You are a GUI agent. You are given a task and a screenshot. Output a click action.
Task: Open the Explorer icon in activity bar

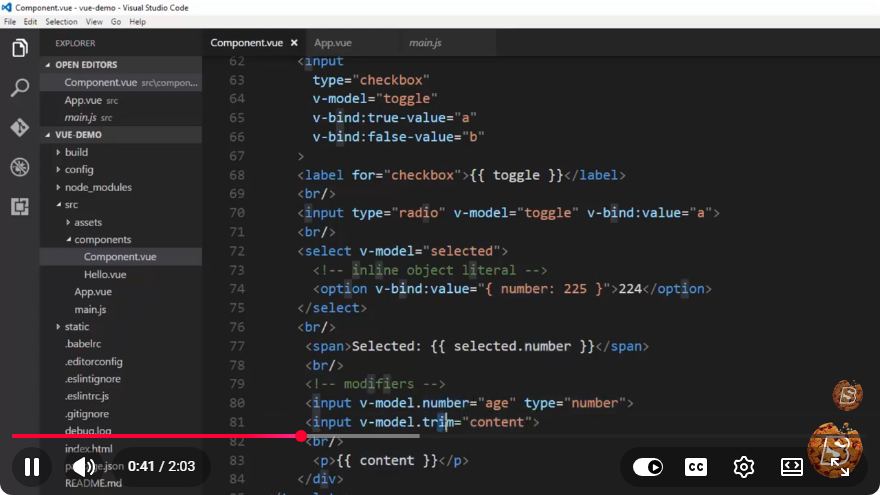(x=20, y=48)
